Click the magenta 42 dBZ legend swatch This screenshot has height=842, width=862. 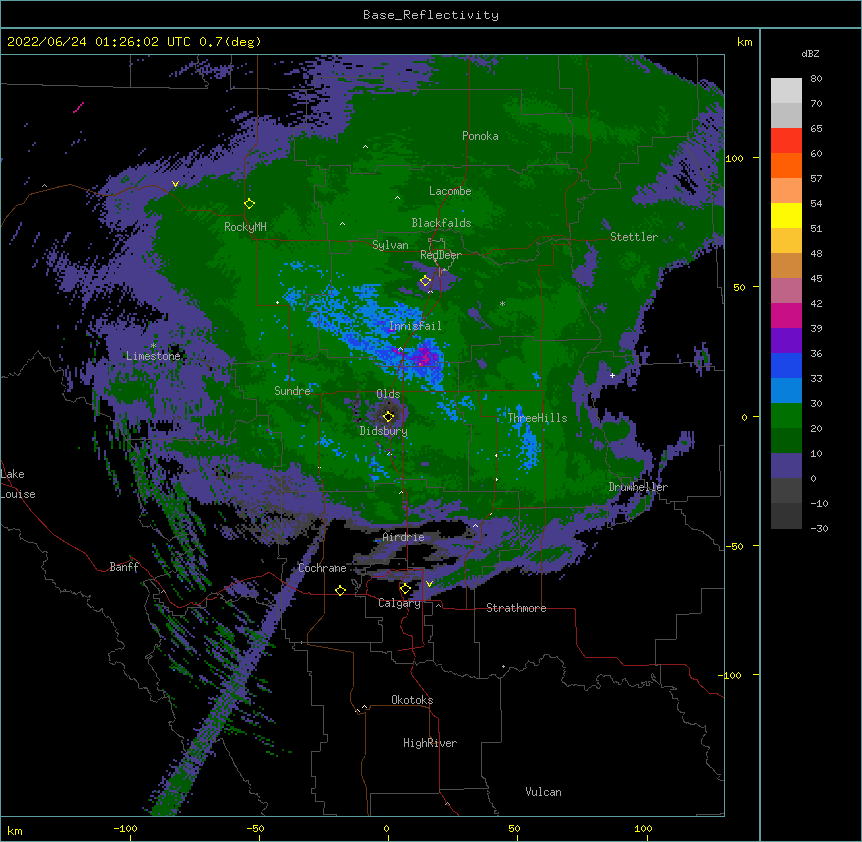pyautogui.click(x=786, y=315)
